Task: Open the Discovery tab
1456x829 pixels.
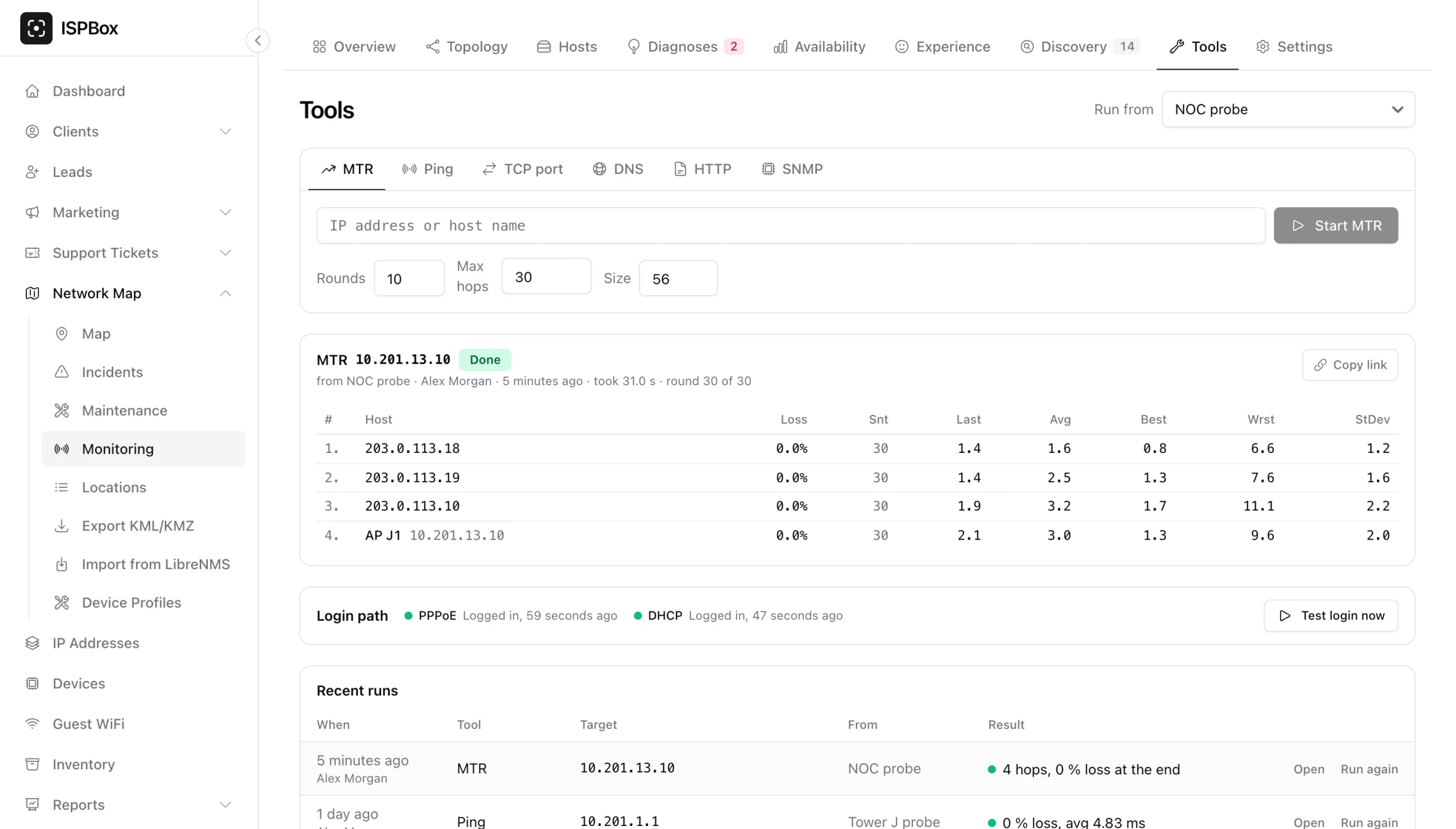Action: coord(1079,47)
